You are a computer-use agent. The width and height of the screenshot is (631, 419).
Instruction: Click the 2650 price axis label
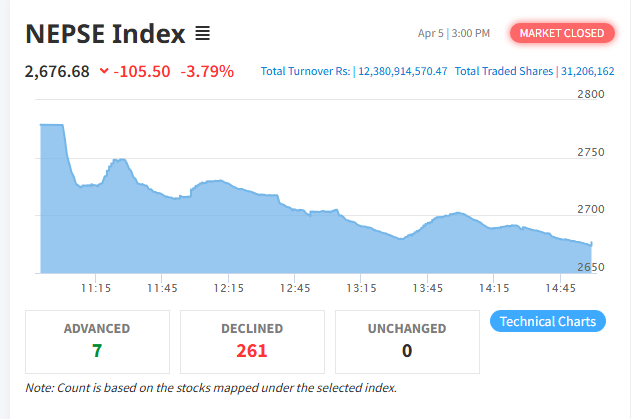(x=592, y=267)
